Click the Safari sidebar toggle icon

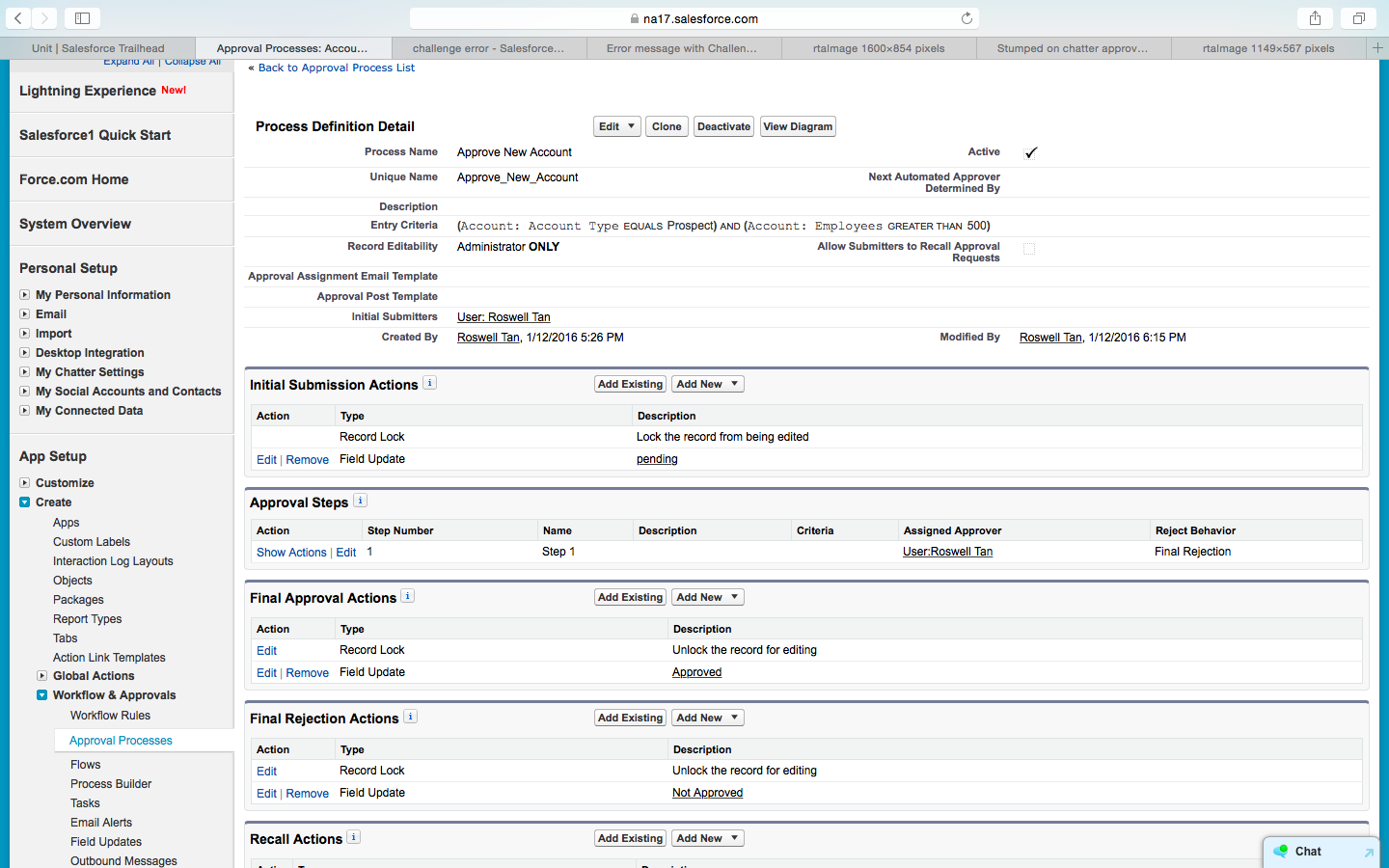tap(82, 18)
